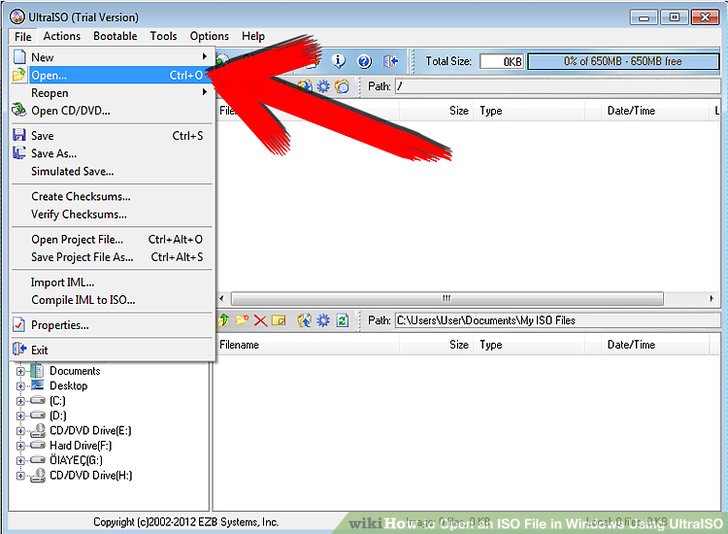Click the floppy Save icon in menu

19,135
